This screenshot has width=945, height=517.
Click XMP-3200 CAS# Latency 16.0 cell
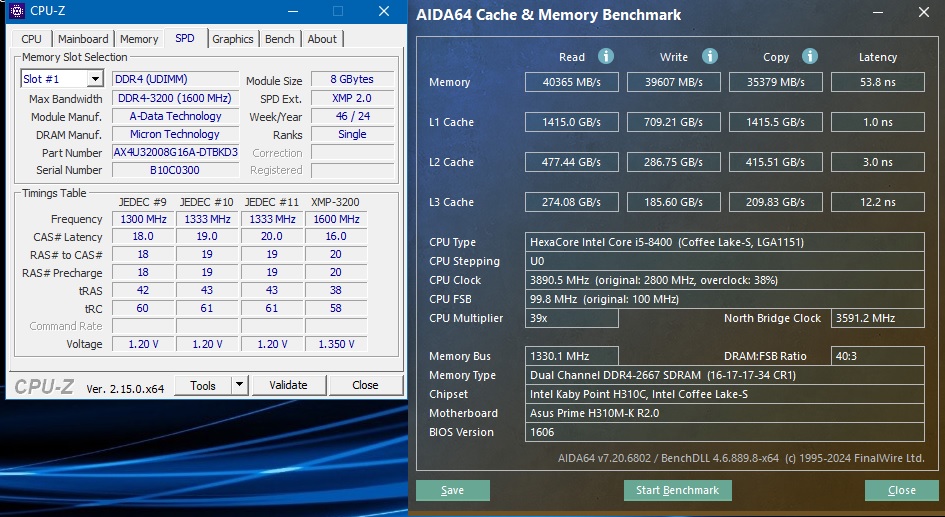pyautogui.click(x=336, y=236)
